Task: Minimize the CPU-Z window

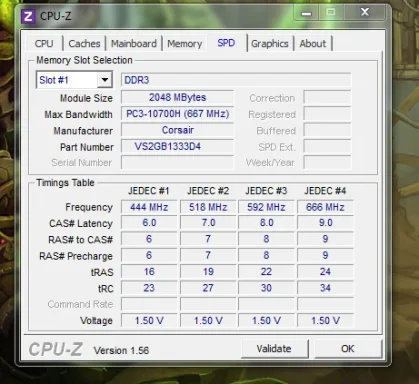Action: (x=306, y=13)
